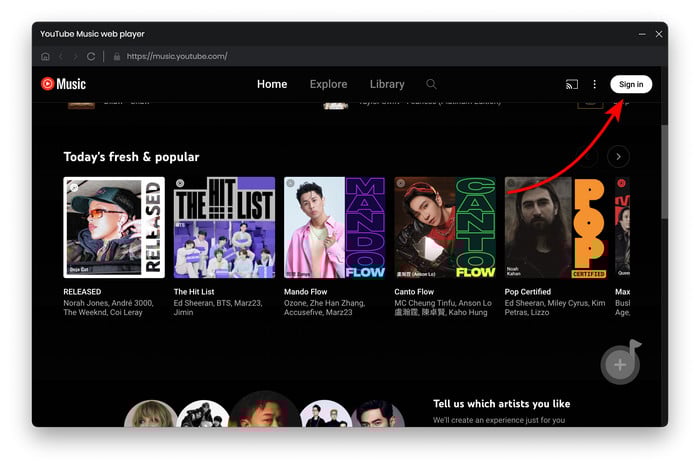Image resolution: width=700 pixels, height=469 pixels.
Task: Show next playlists with right chevron
Action: 618,157
